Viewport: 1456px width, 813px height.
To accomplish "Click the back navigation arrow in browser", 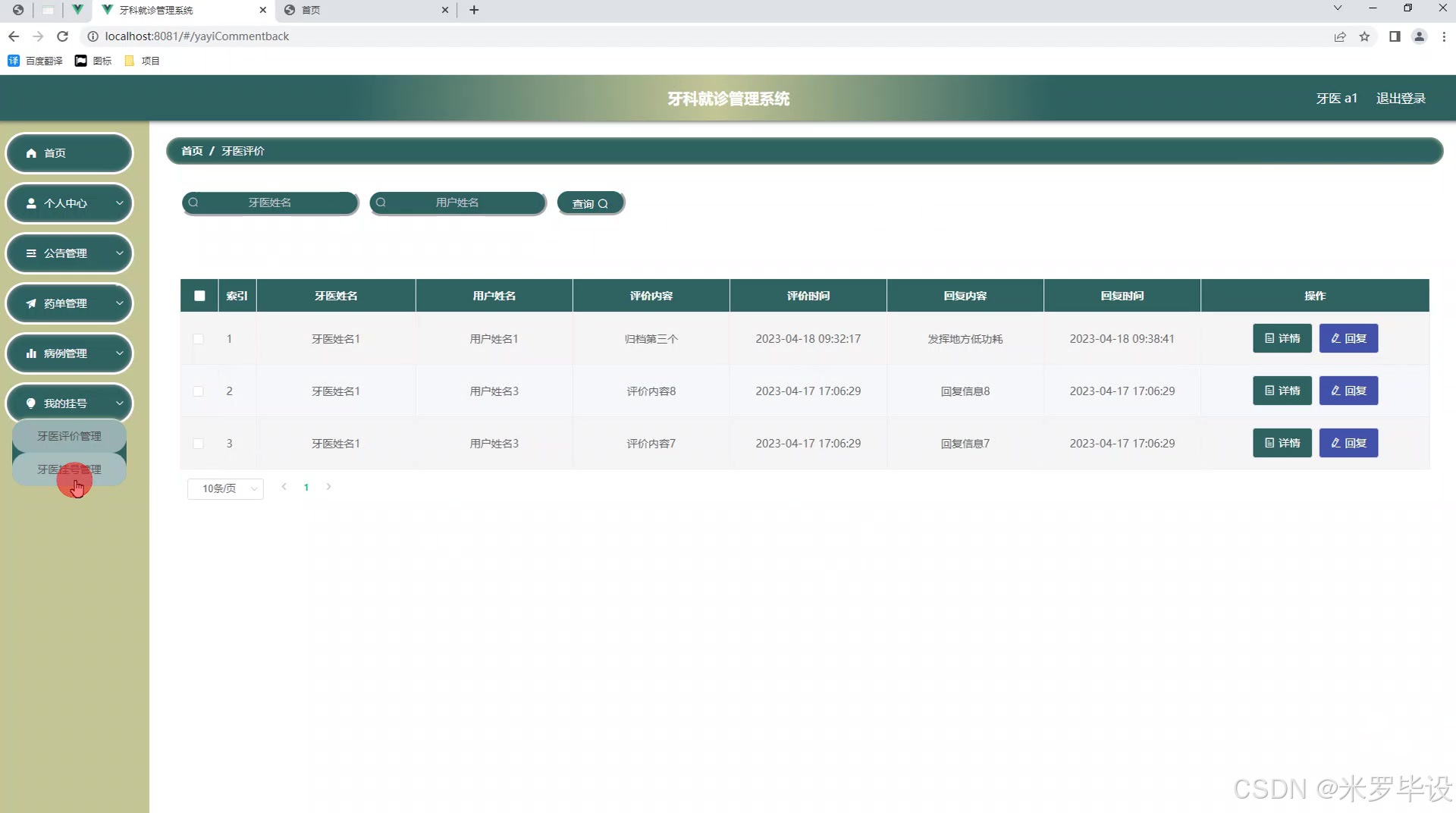I will click(x=14, y=36).
